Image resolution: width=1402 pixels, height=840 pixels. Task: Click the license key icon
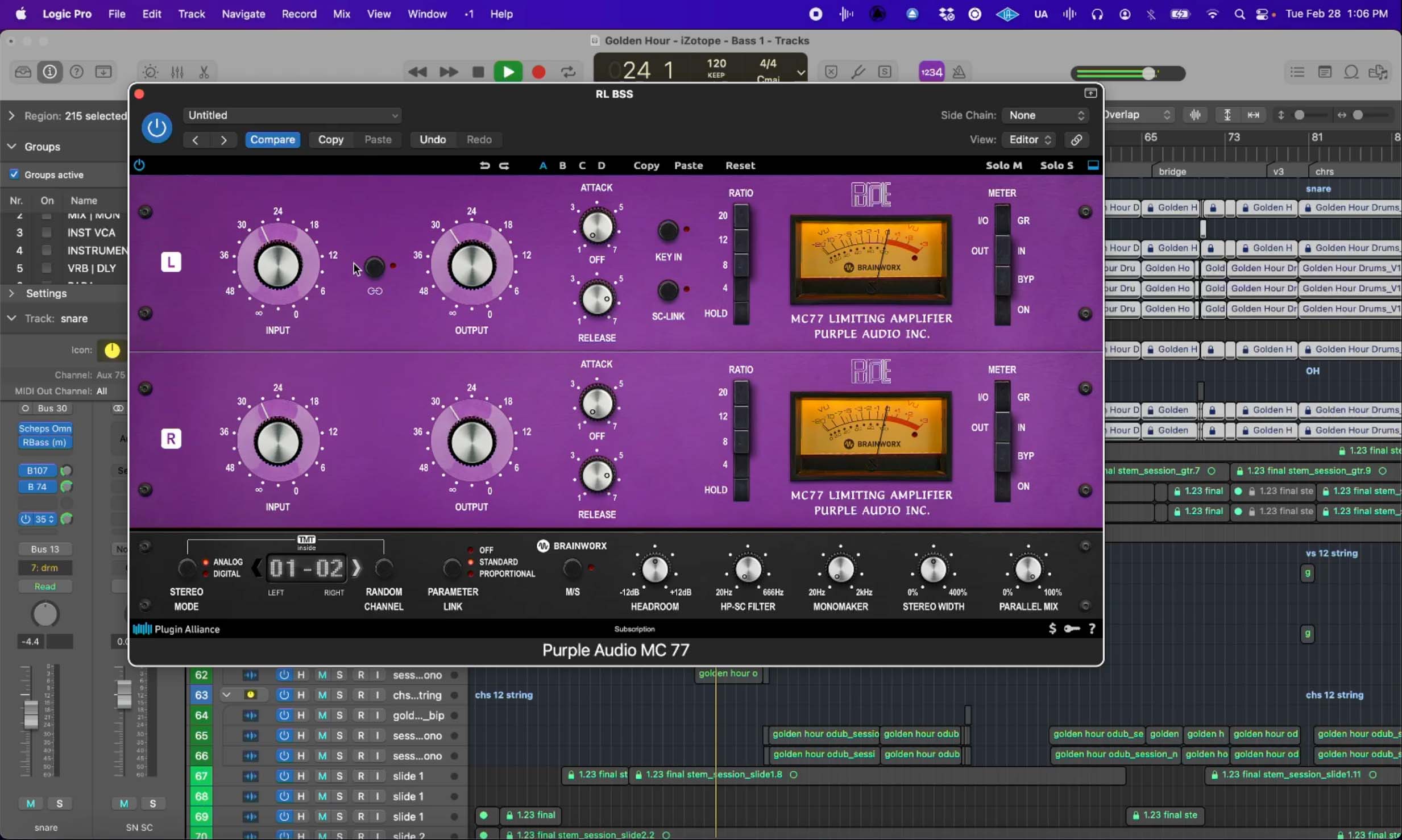[1072, 629]
